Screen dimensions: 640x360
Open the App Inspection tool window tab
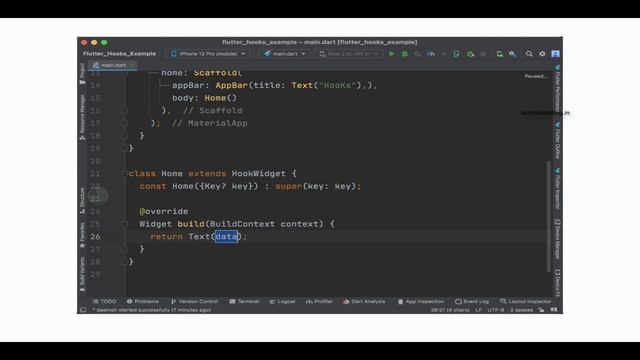[x=421, y=302]
